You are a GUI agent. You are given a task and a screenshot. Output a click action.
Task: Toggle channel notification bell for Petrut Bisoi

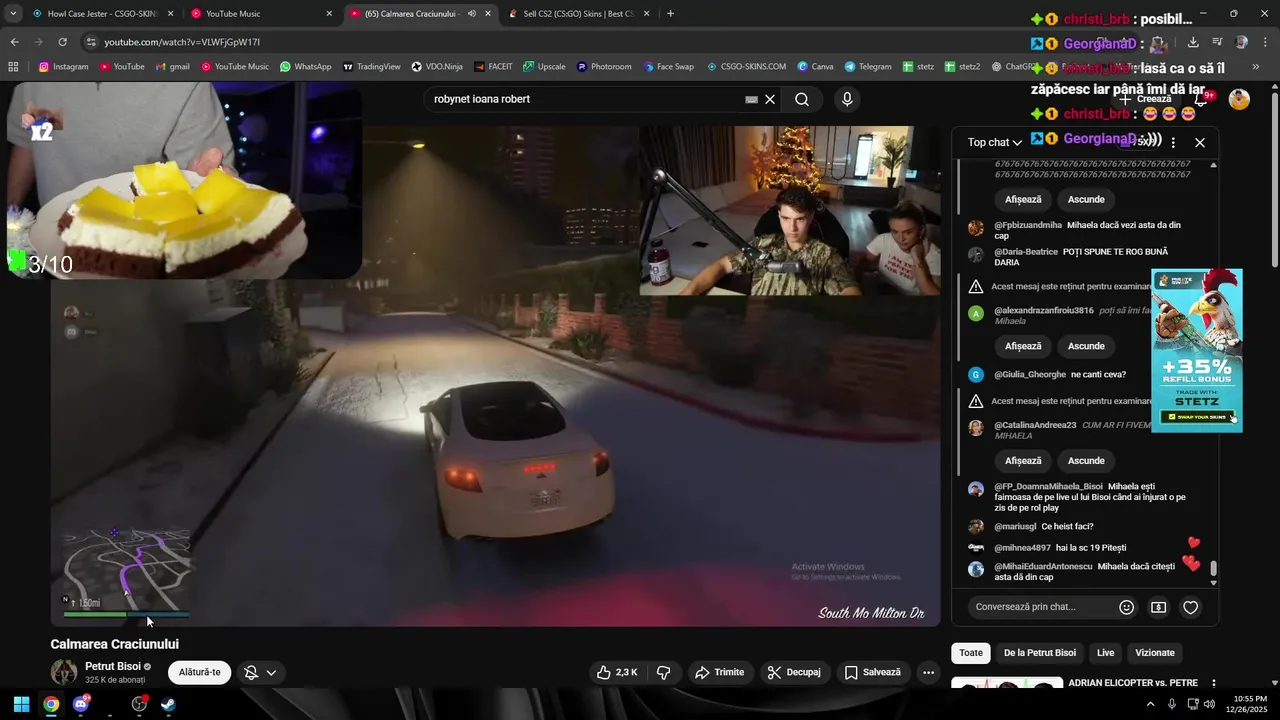click(x=261, y=673)
